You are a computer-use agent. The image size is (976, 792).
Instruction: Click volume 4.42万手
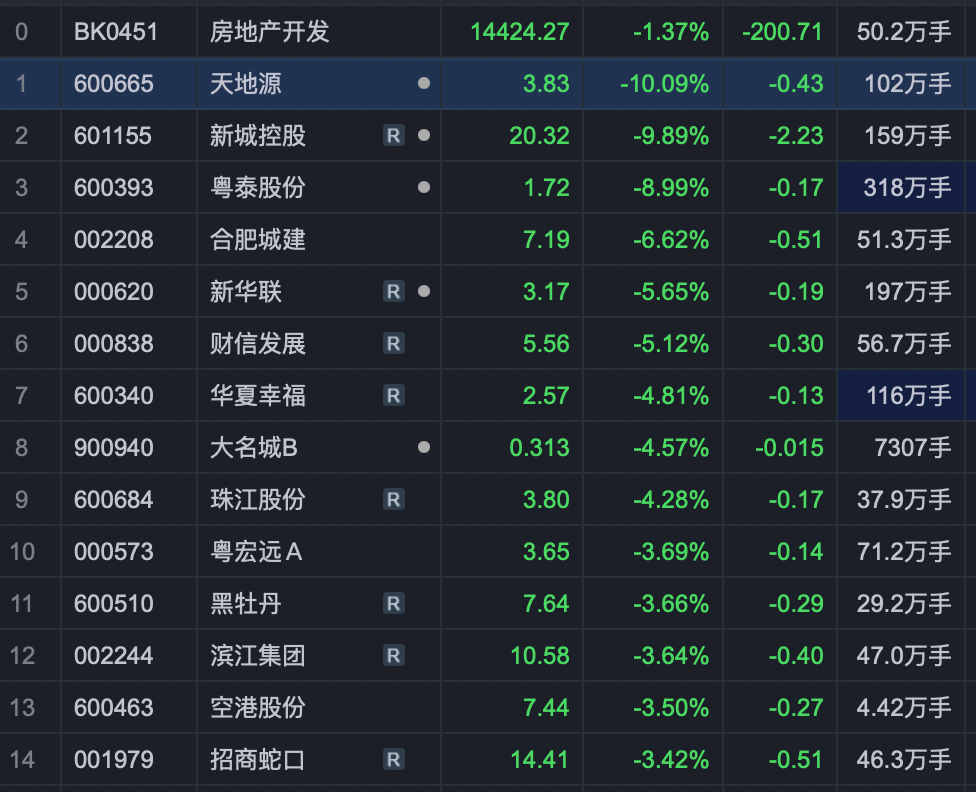click(904, 707)
